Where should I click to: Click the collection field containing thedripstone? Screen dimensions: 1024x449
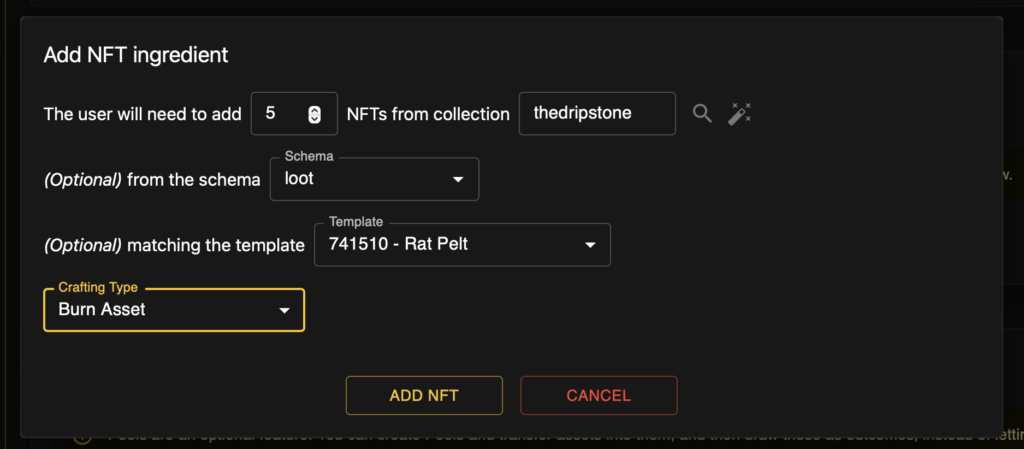pyautogui.click(x=597, y=114)
